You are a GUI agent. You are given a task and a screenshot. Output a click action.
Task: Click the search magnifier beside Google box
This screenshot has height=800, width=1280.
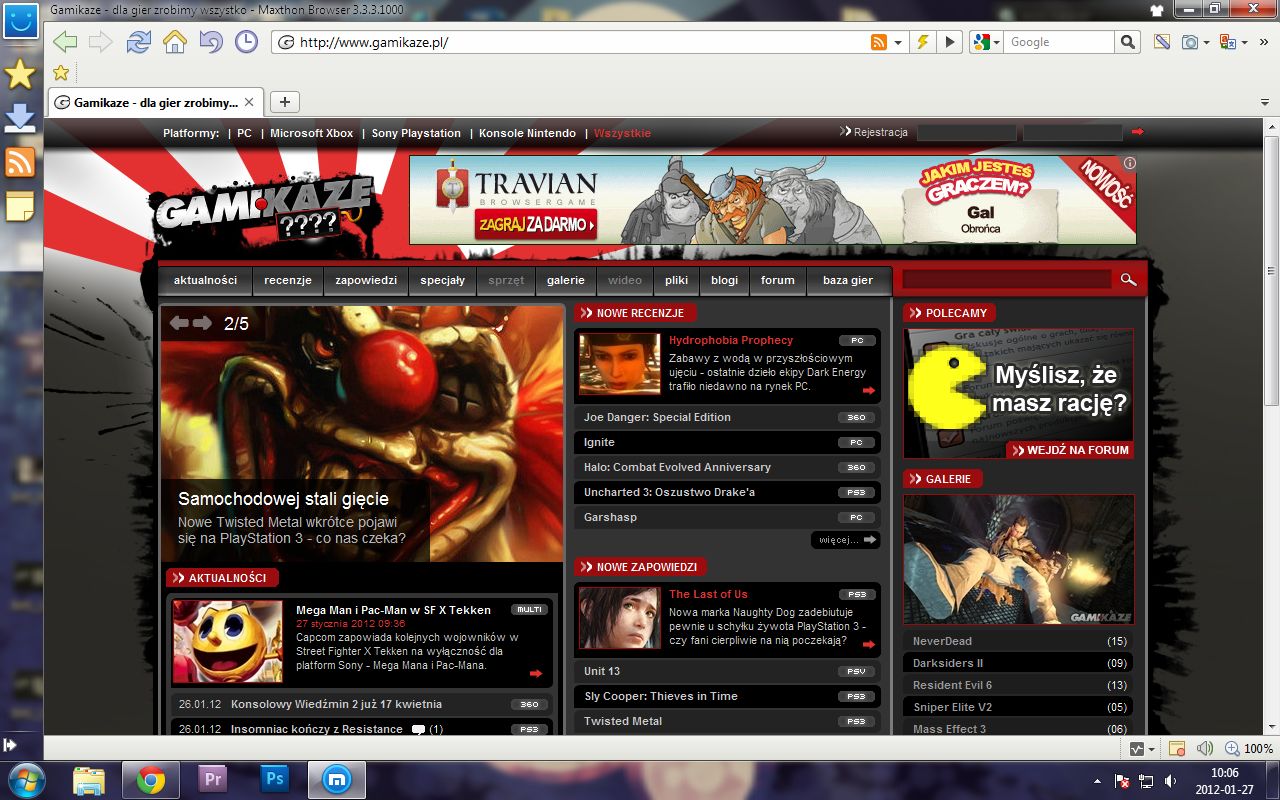coord(1128,42)
